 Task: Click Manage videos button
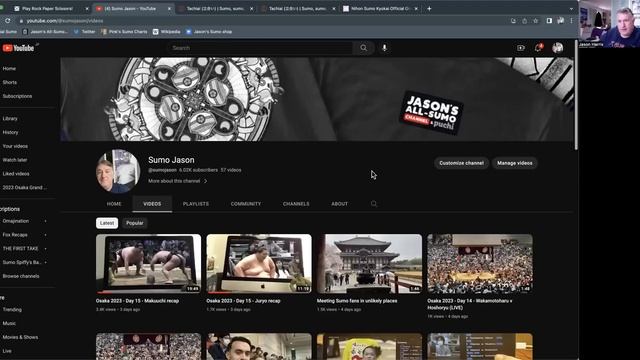pos(515,163)
